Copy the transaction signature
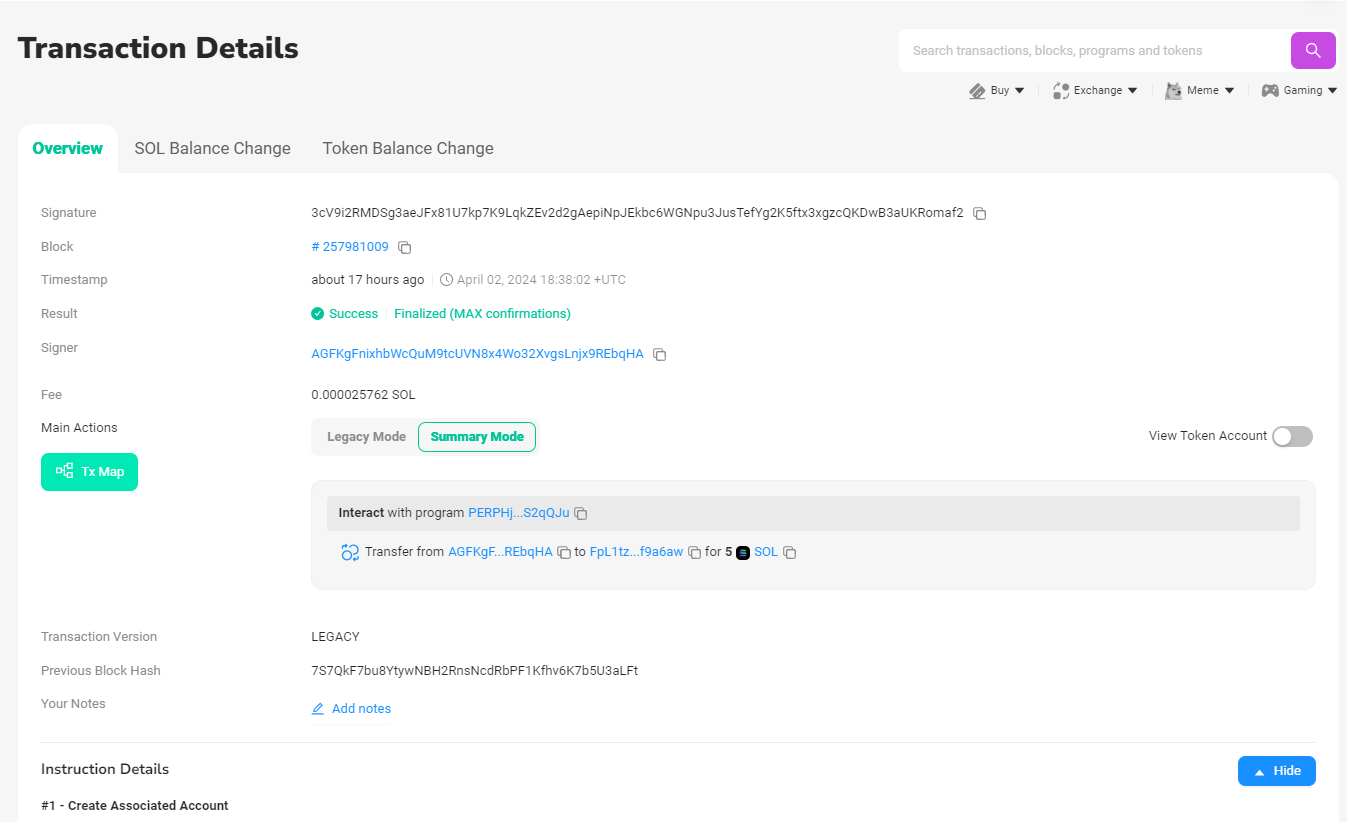 (x=980, y=214)
